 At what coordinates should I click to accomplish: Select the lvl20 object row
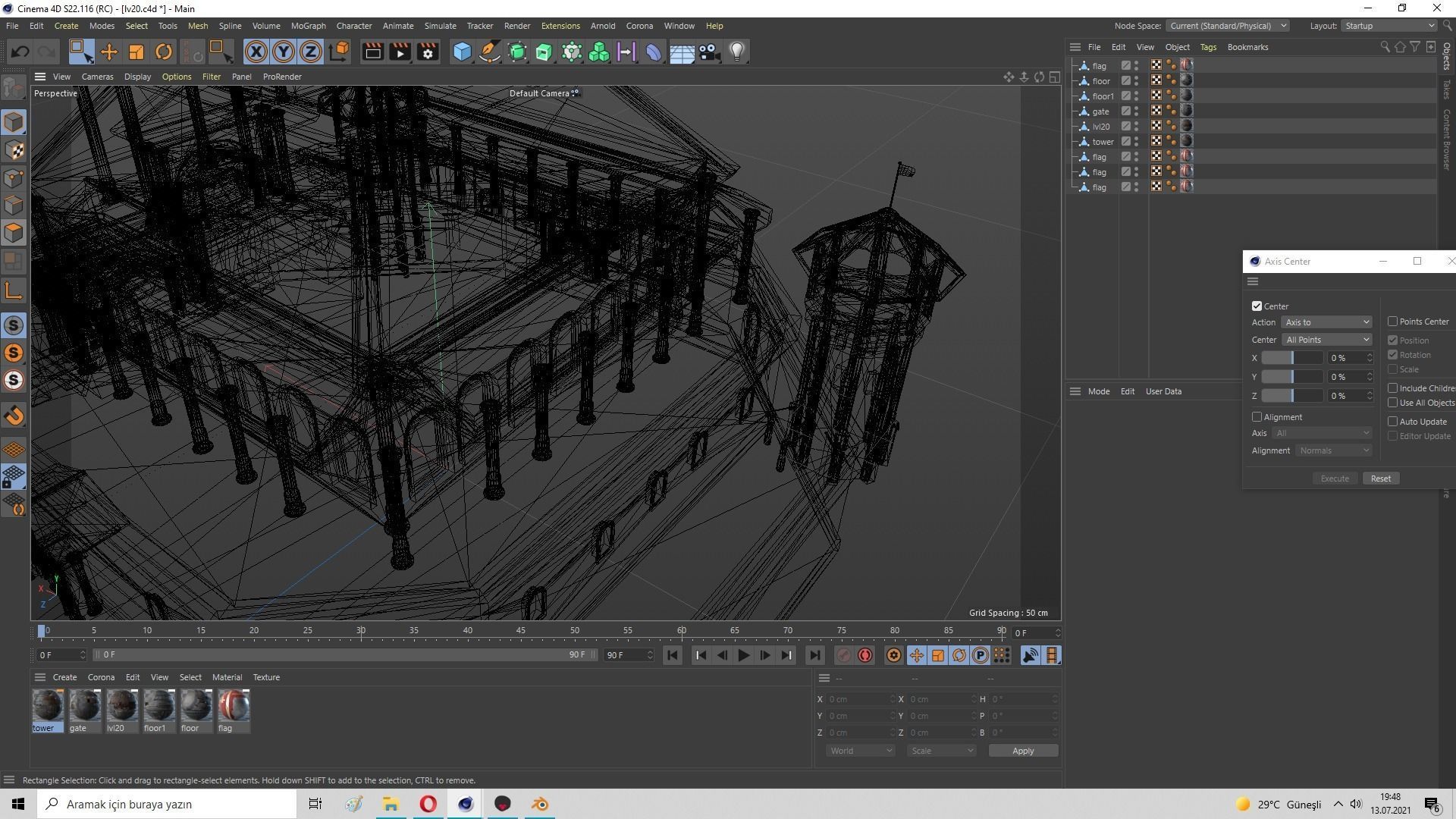pyautogui.click(x=1100, y=127)
